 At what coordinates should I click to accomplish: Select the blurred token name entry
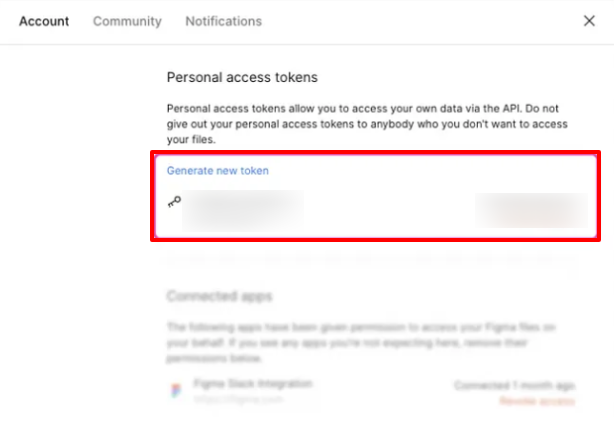245,208
